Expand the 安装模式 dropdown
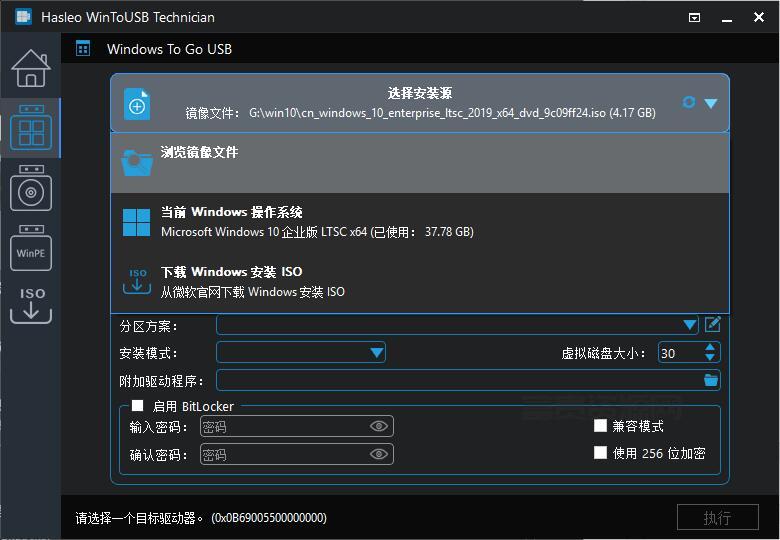The image size is (780, 540). tap(301, 353)
